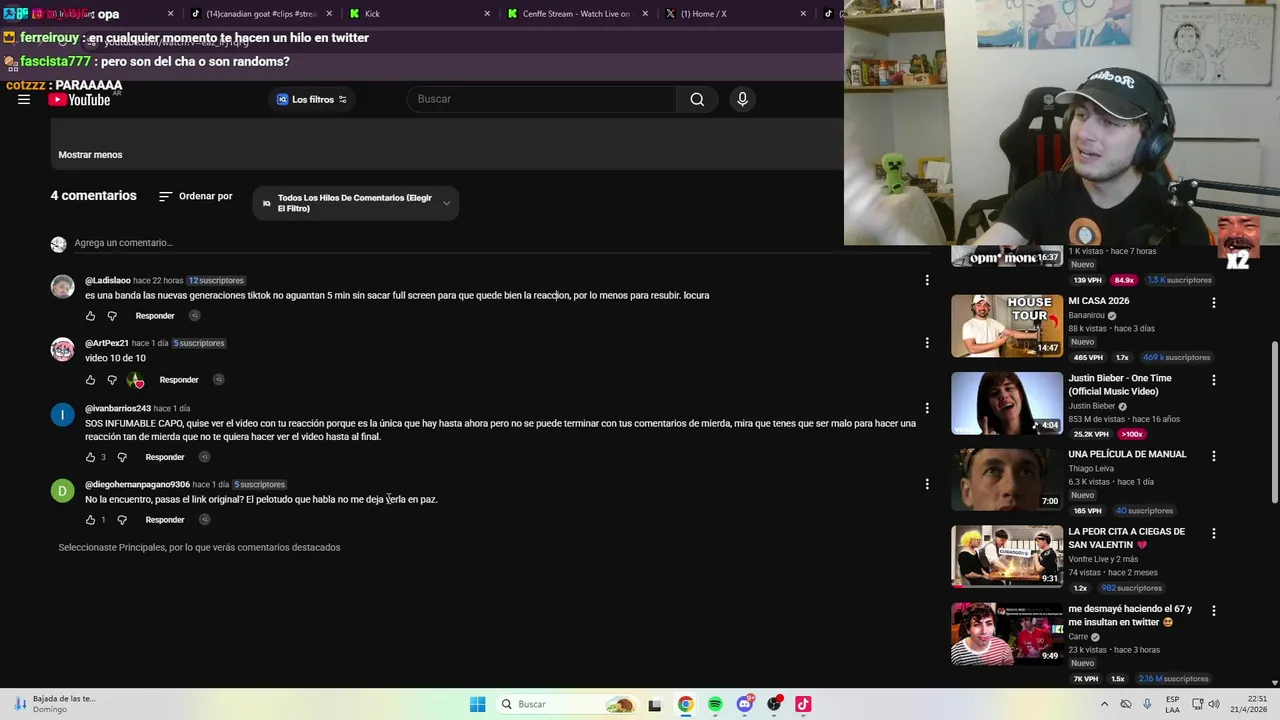Open more options for MI CASA 2026 video
This screenshot has height=720, width=1280.
(x=1214, y=302)
